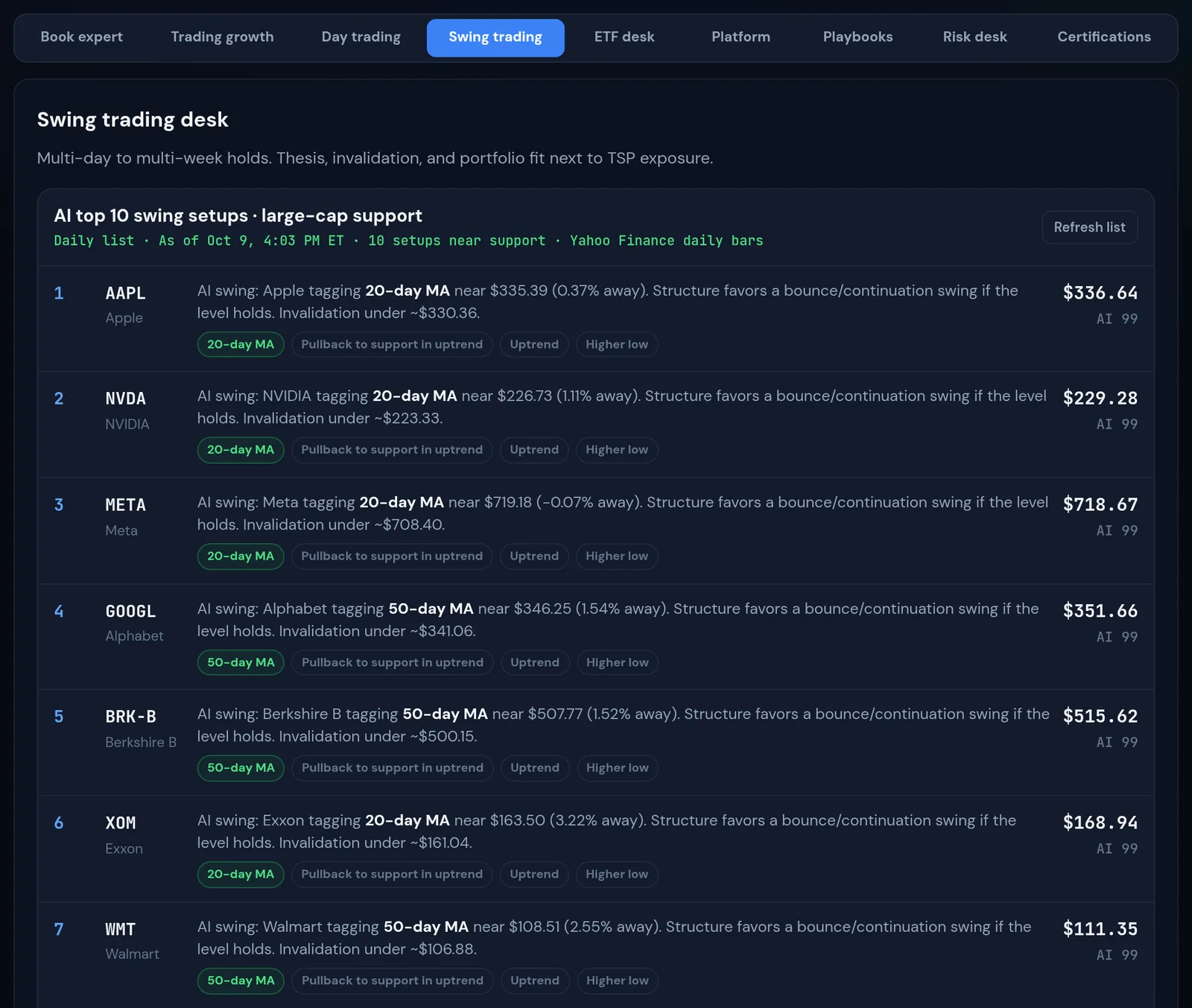Click the 50-day MA tag on BRK-B row
The width and height of the screenshot is (1192, 1008).
point(241,768)
